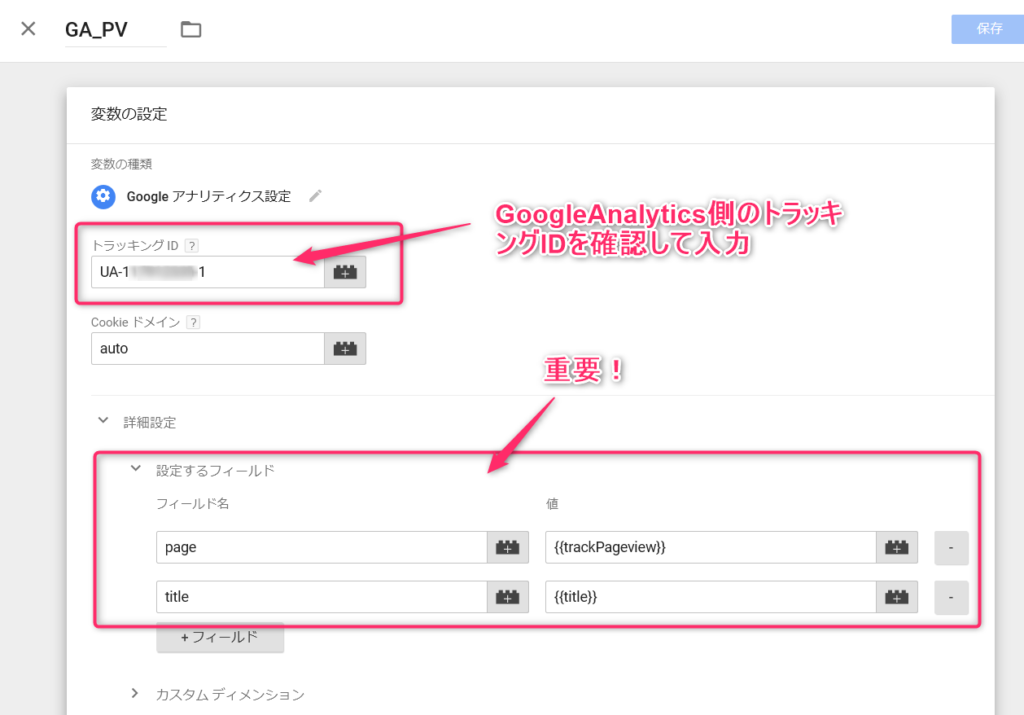The width and height of the screenshot is (1024, 715).
Task: Click the Google Analytics settings gear icon
Action: 103,197
